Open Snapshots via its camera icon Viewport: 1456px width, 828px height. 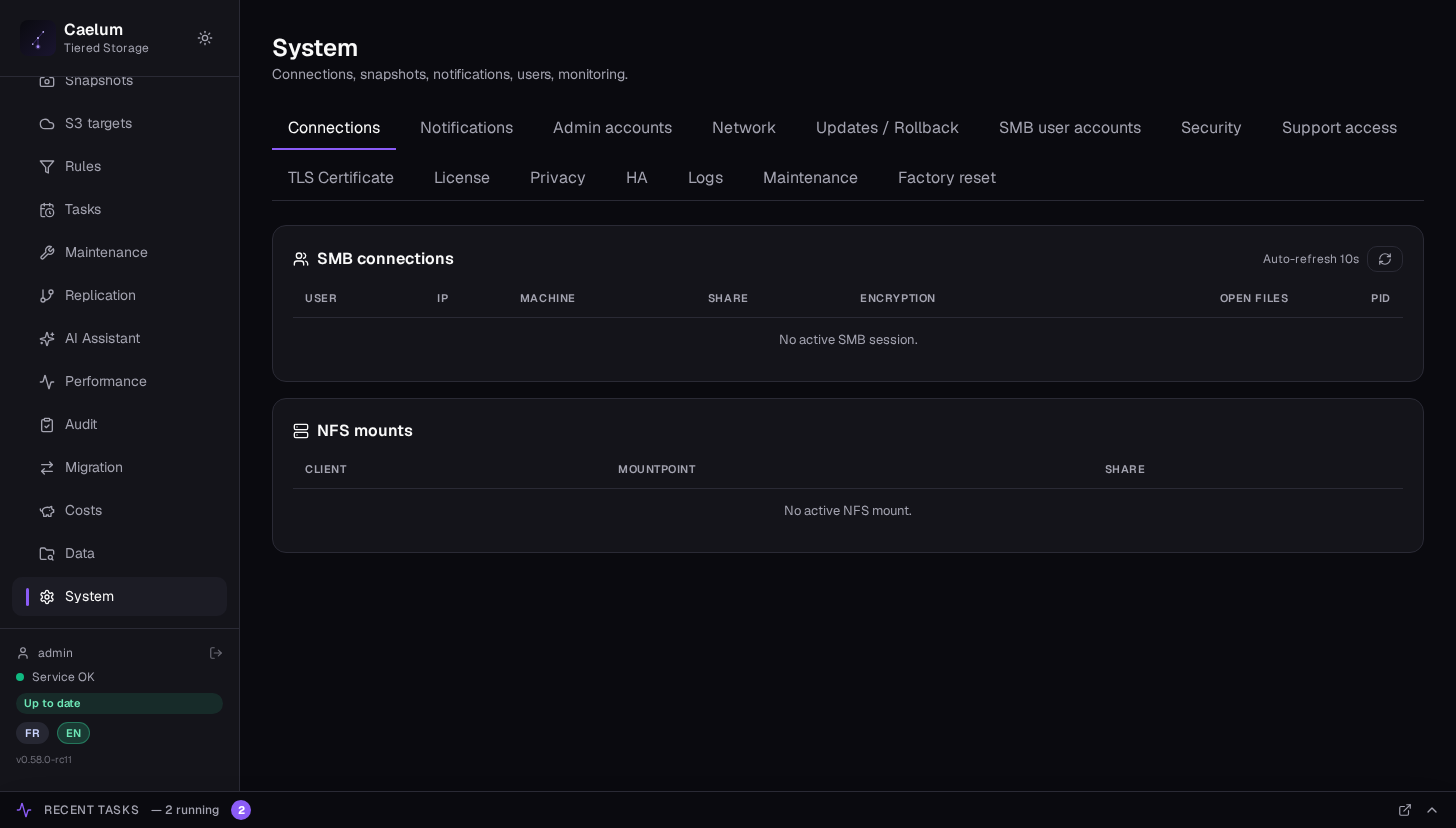[x=47, y=81]
